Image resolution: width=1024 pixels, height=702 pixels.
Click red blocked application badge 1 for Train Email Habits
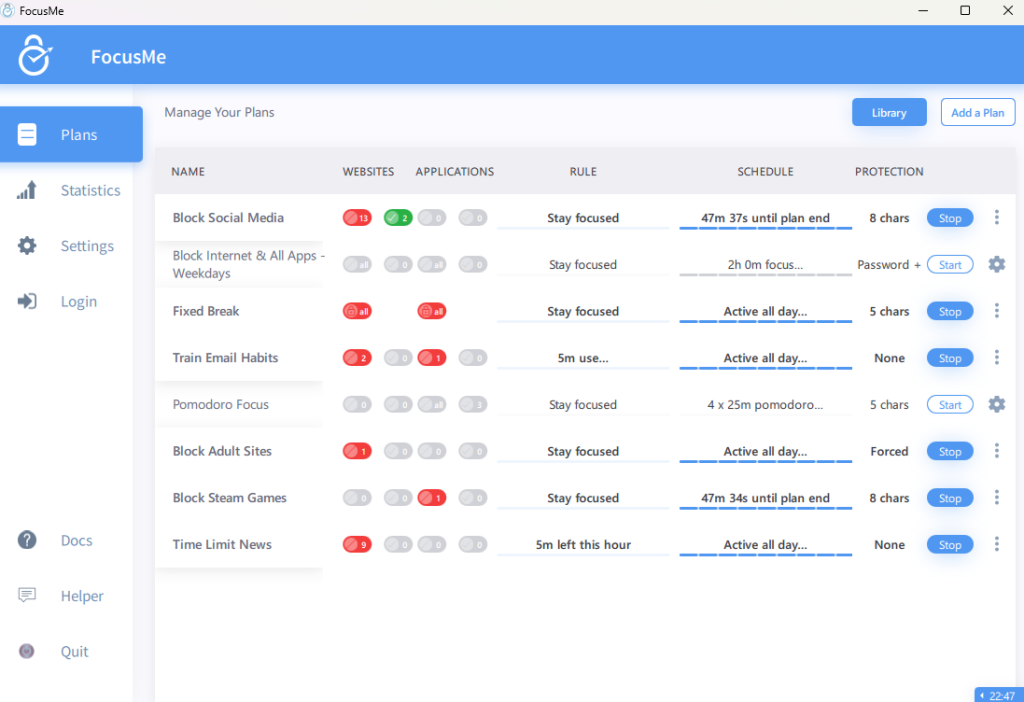pyautogui.click(x=432, y=358)
